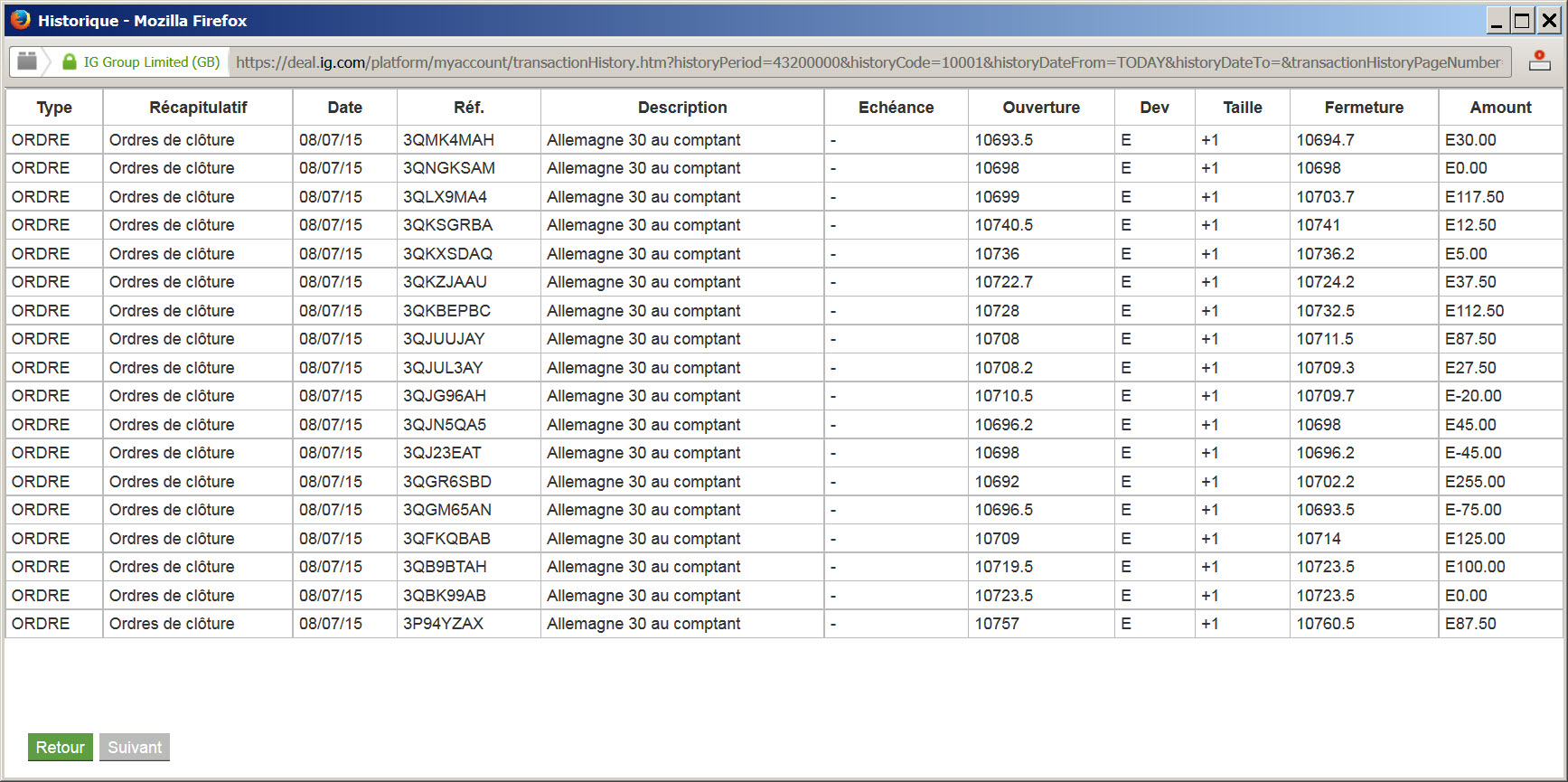Click opening price 10757
This screenshot has width=1568, height=782.
click(x=997, y=624)
